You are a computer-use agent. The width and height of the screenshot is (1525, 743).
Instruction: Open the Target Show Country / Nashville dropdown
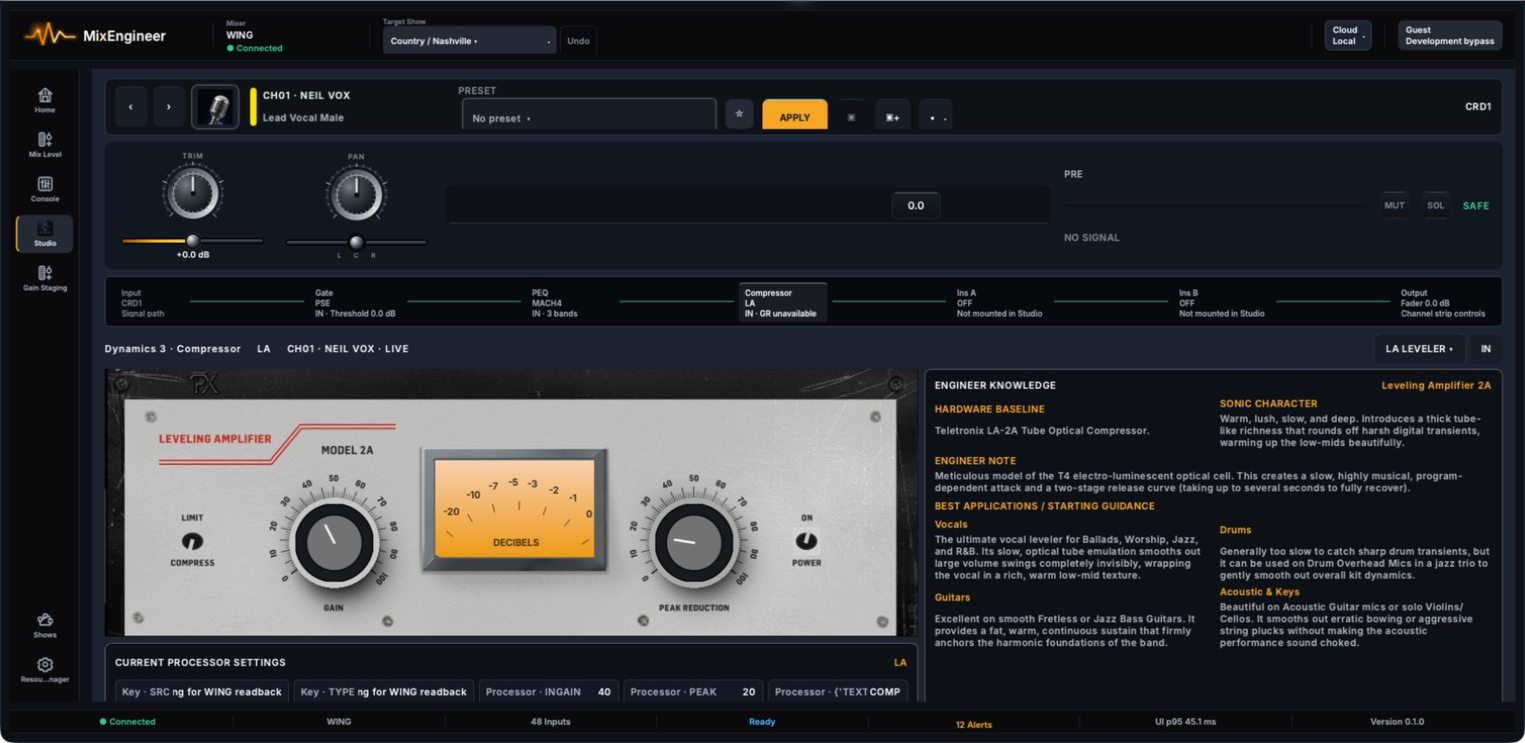click(x=469, y=41)
